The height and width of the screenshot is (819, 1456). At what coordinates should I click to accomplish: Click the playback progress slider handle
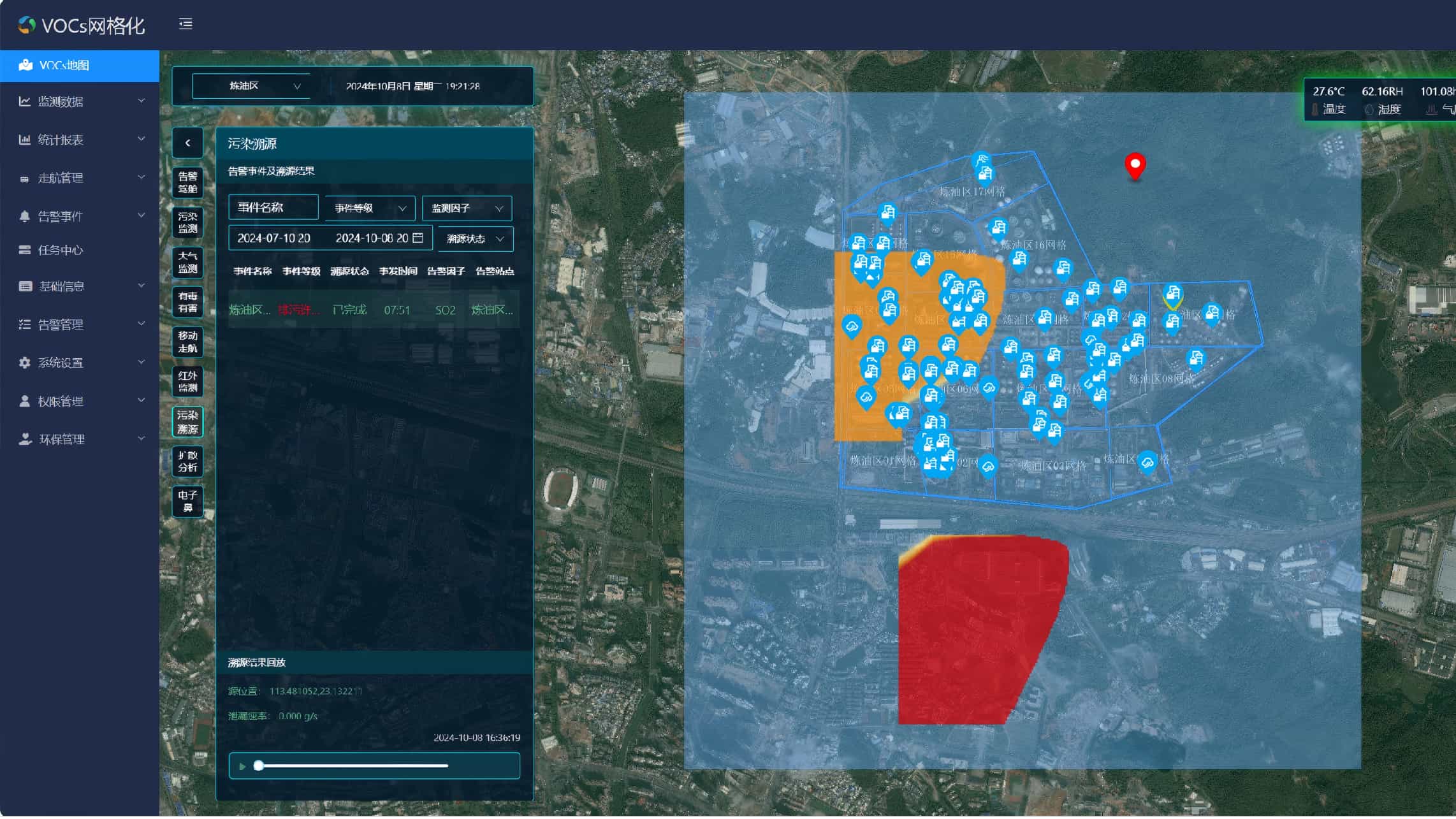pyautogui.click(x=258, y=767)
